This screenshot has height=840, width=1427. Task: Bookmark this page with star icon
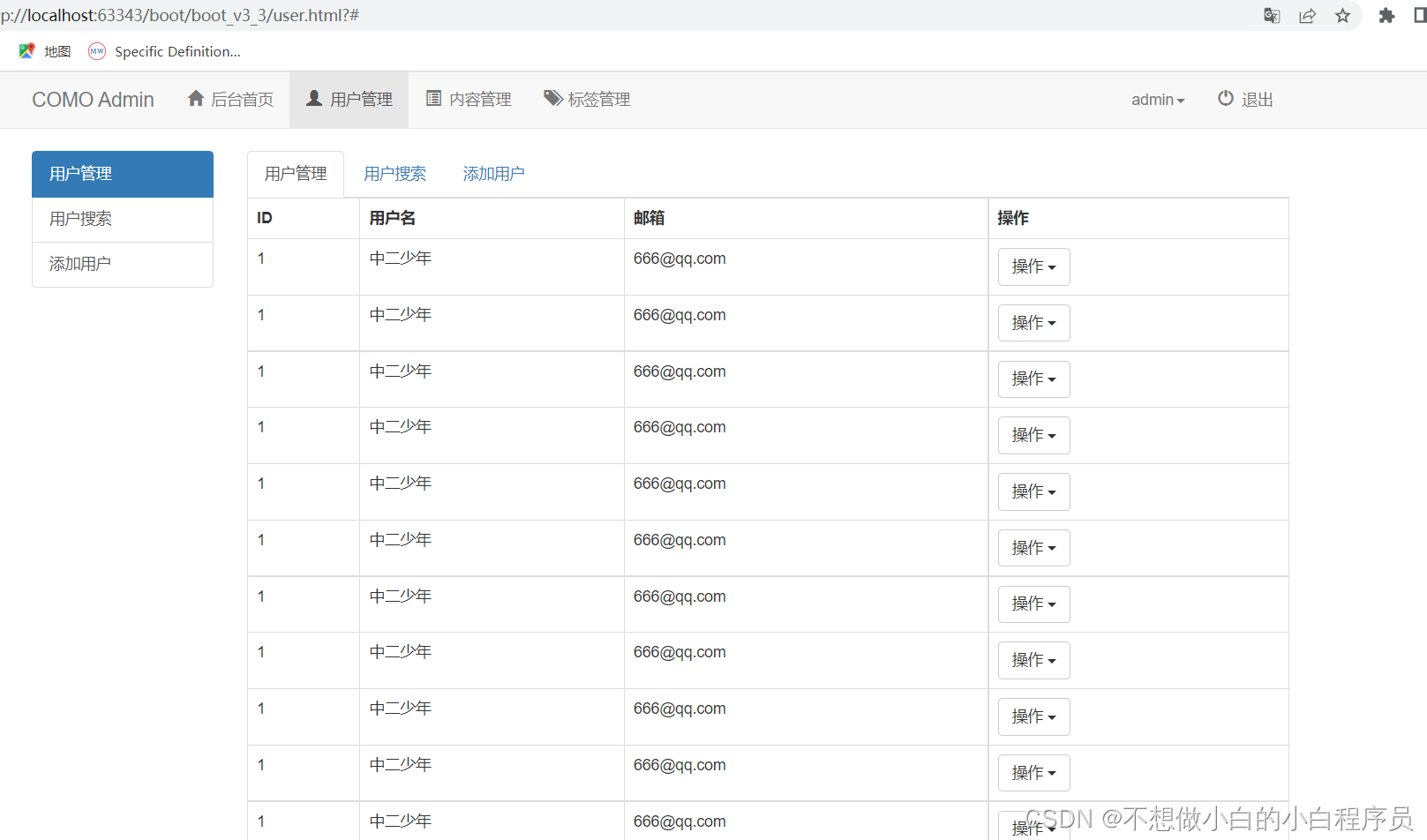pyautogui.click(x=1342, y=16)
